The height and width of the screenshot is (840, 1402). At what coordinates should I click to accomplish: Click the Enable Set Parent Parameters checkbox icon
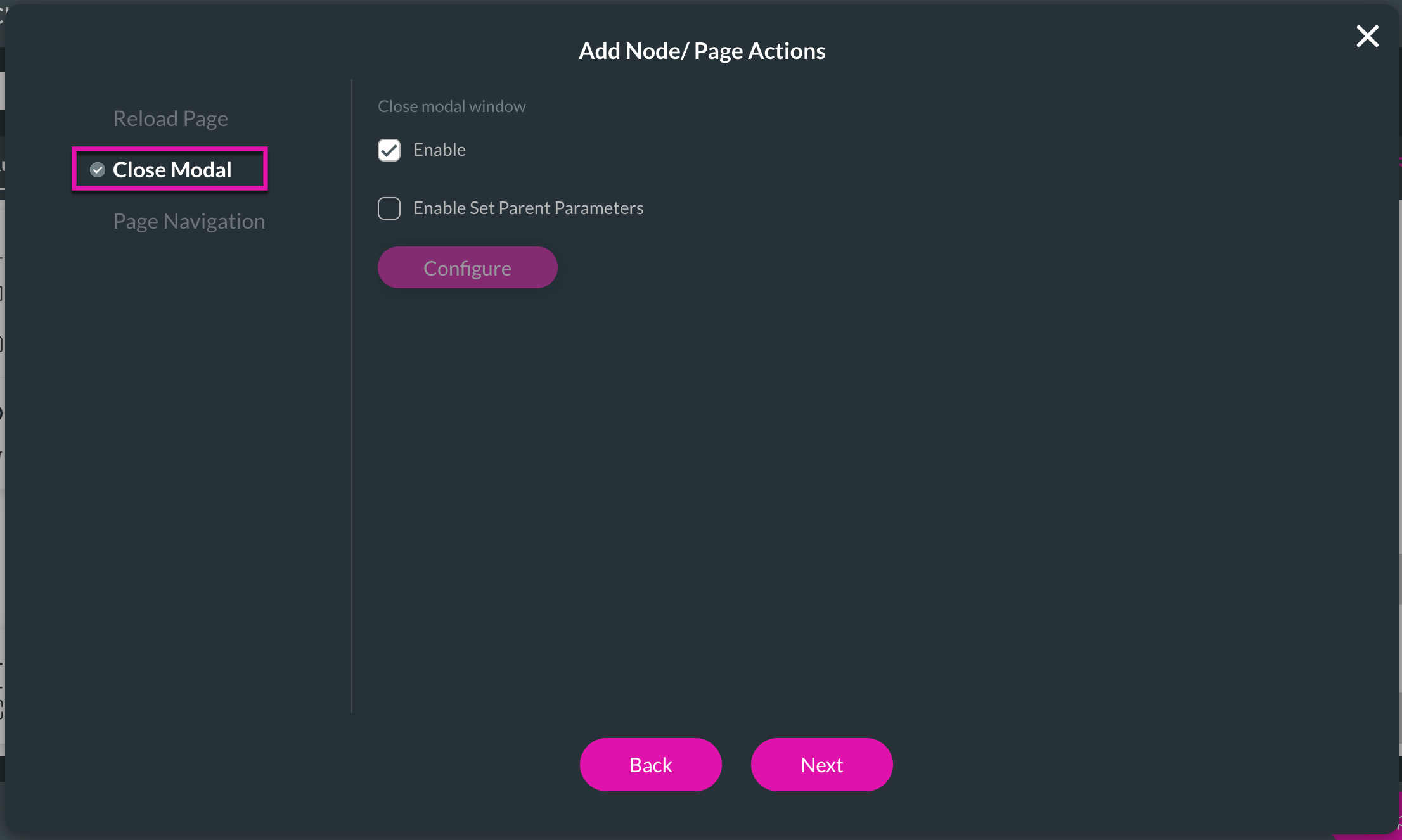point(389,208)
